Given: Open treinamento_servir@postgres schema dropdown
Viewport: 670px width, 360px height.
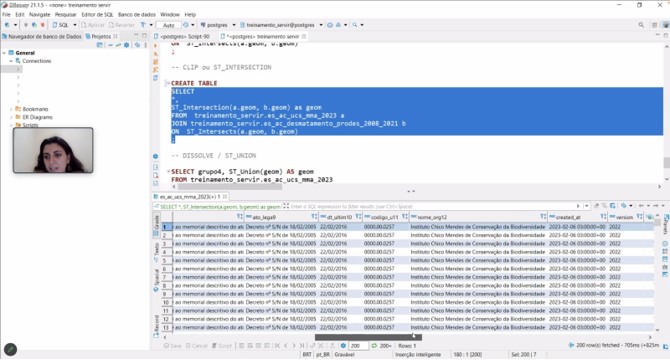Looking at the screenshot, I should (321, 25).
